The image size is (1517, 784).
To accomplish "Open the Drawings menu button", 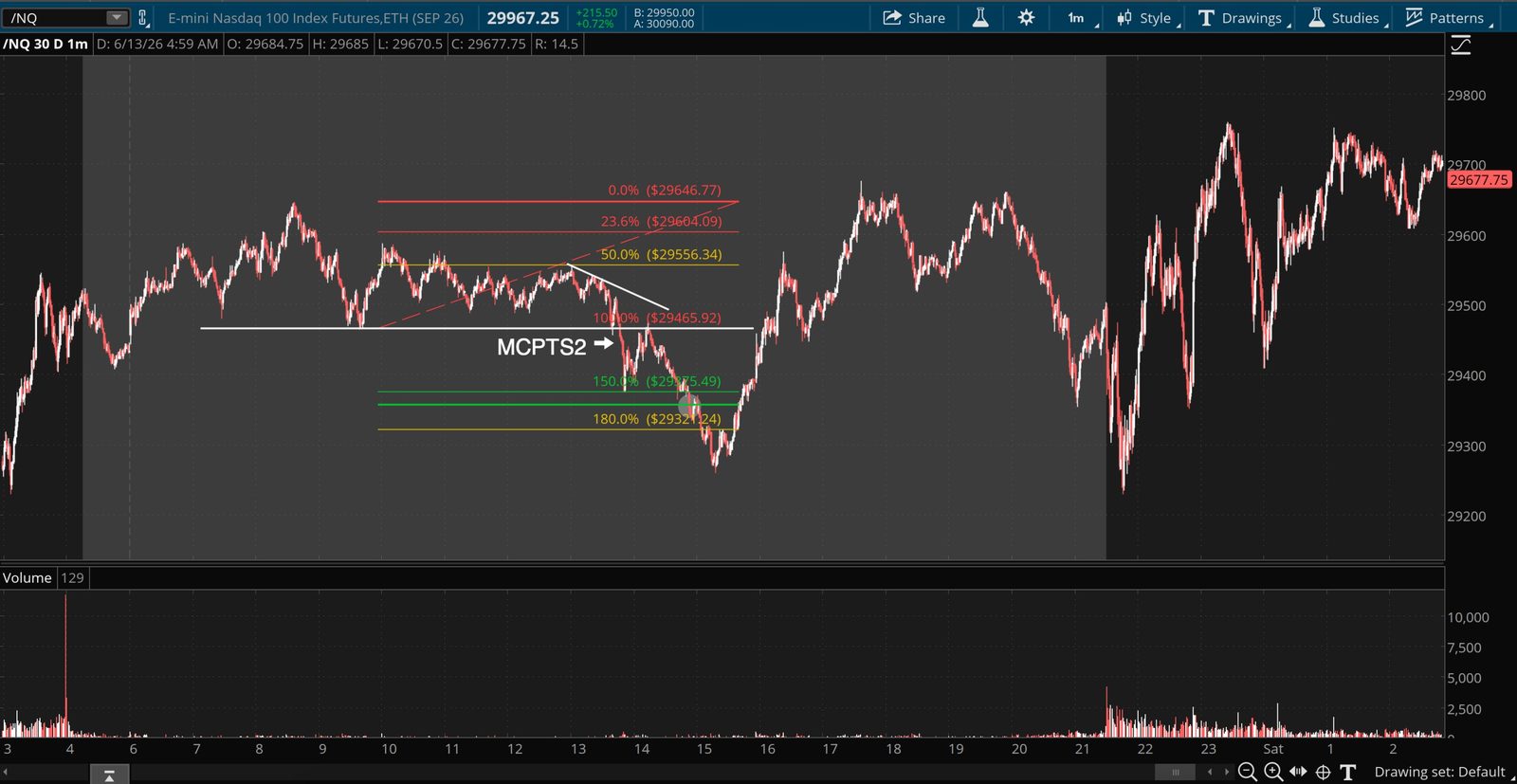I will point(1244,17).
